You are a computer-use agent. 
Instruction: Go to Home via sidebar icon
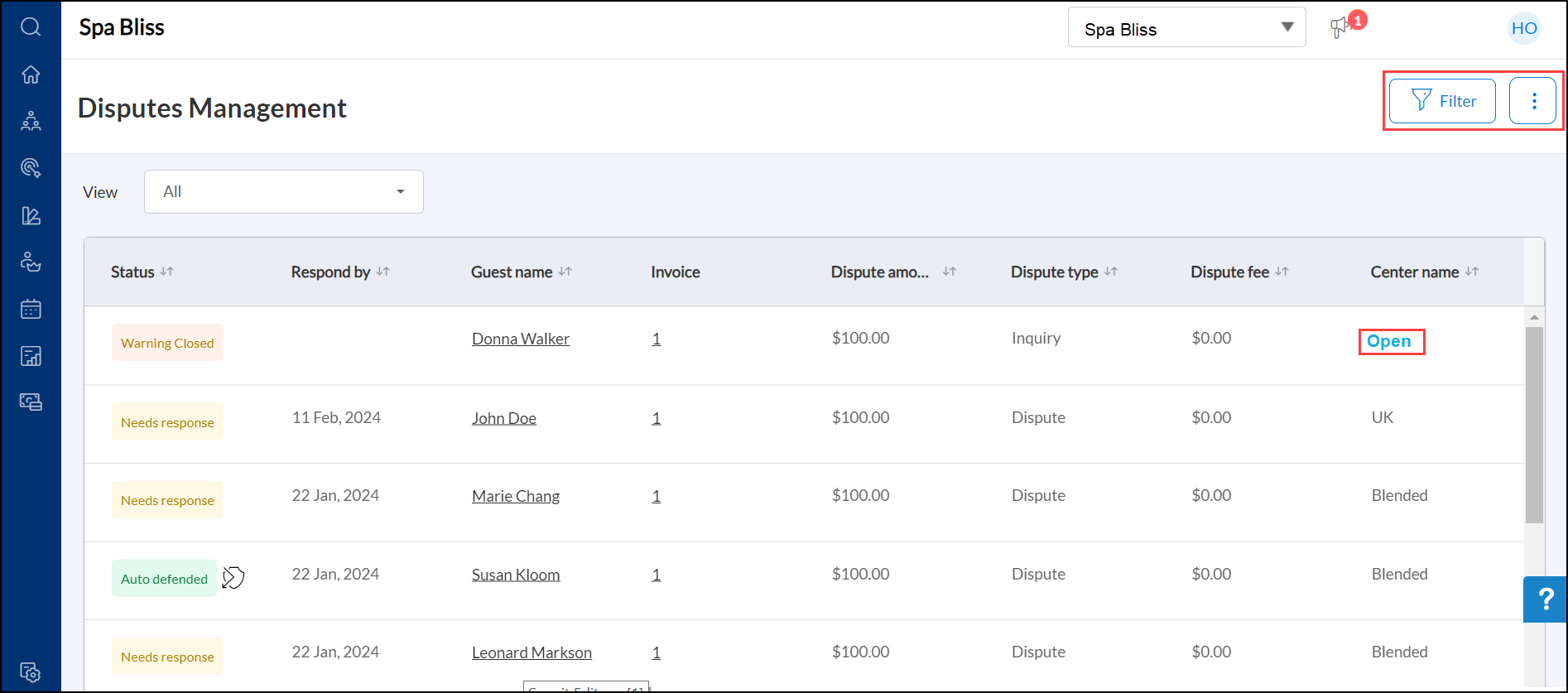click(x=31, y=75)
